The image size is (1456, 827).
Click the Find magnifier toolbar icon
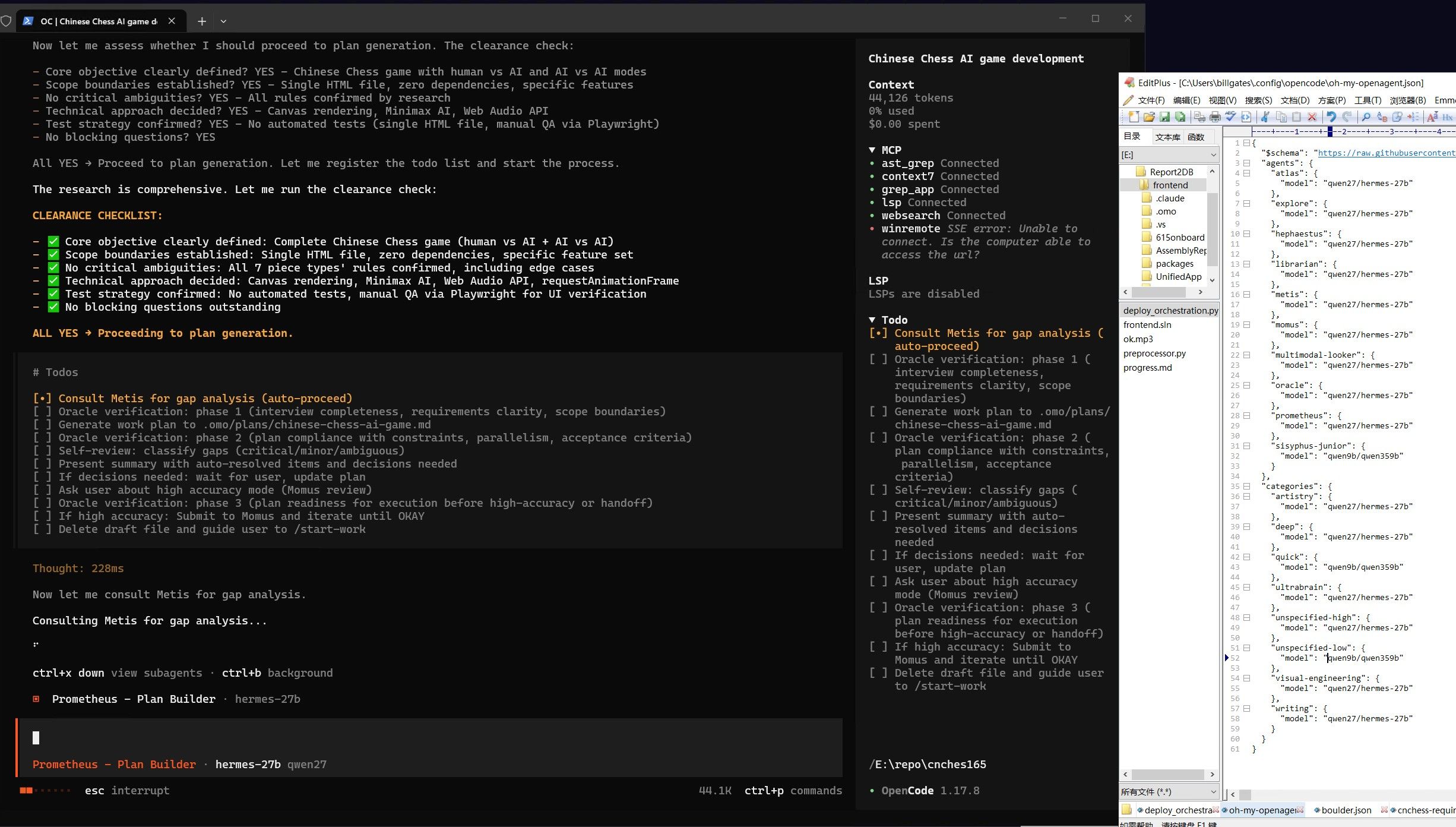pos(1366,117)
